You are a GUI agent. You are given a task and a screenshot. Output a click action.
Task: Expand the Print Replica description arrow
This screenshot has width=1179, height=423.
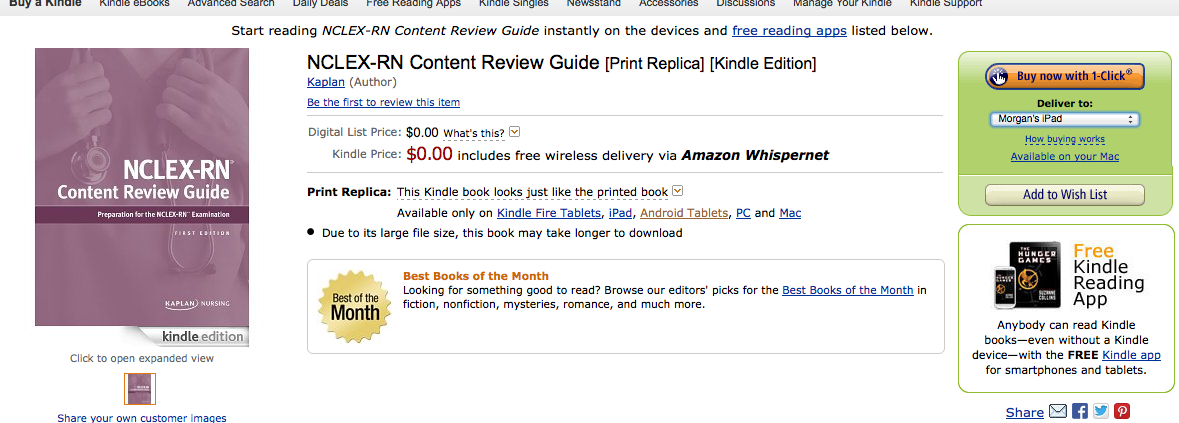pos(677,191)
